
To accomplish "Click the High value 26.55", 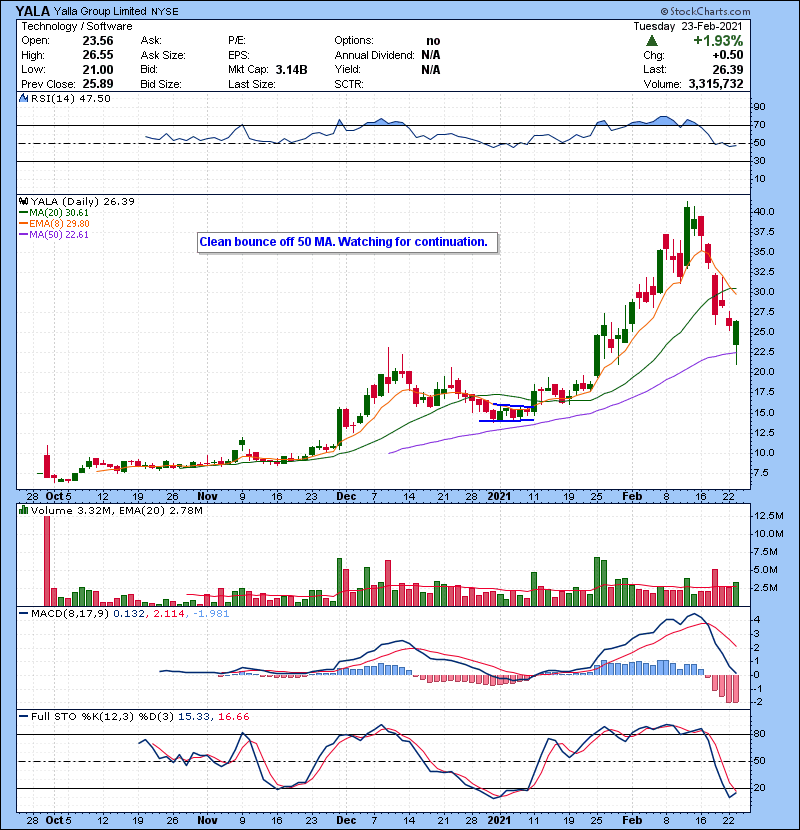I will pos(98,55).
